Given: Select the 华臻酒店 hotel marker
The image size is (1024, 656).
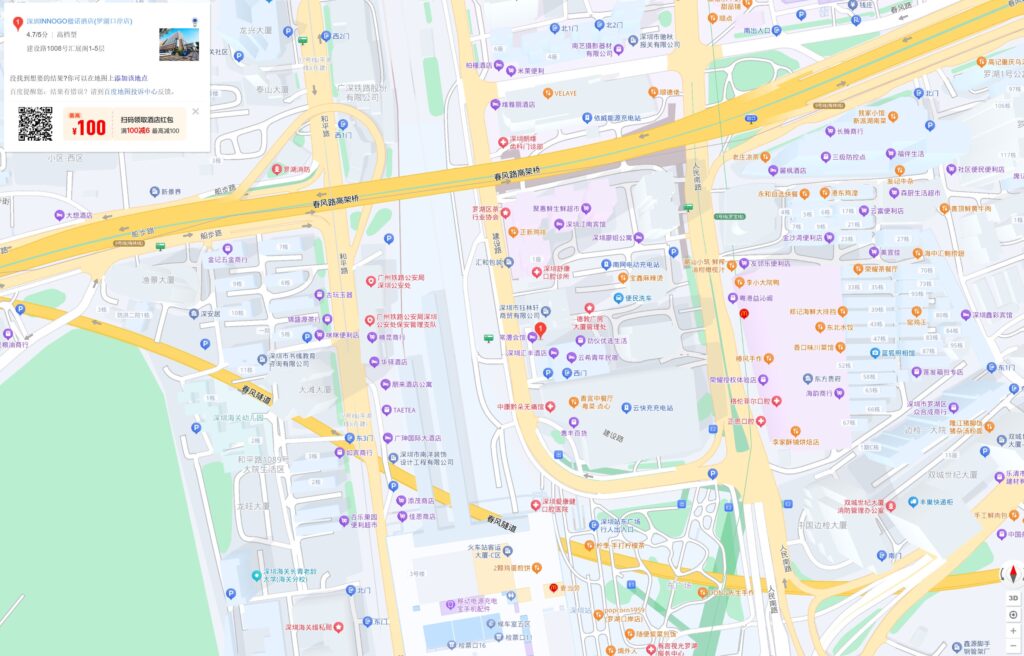Looking at the screenshot, I should [x=386, y=362].
